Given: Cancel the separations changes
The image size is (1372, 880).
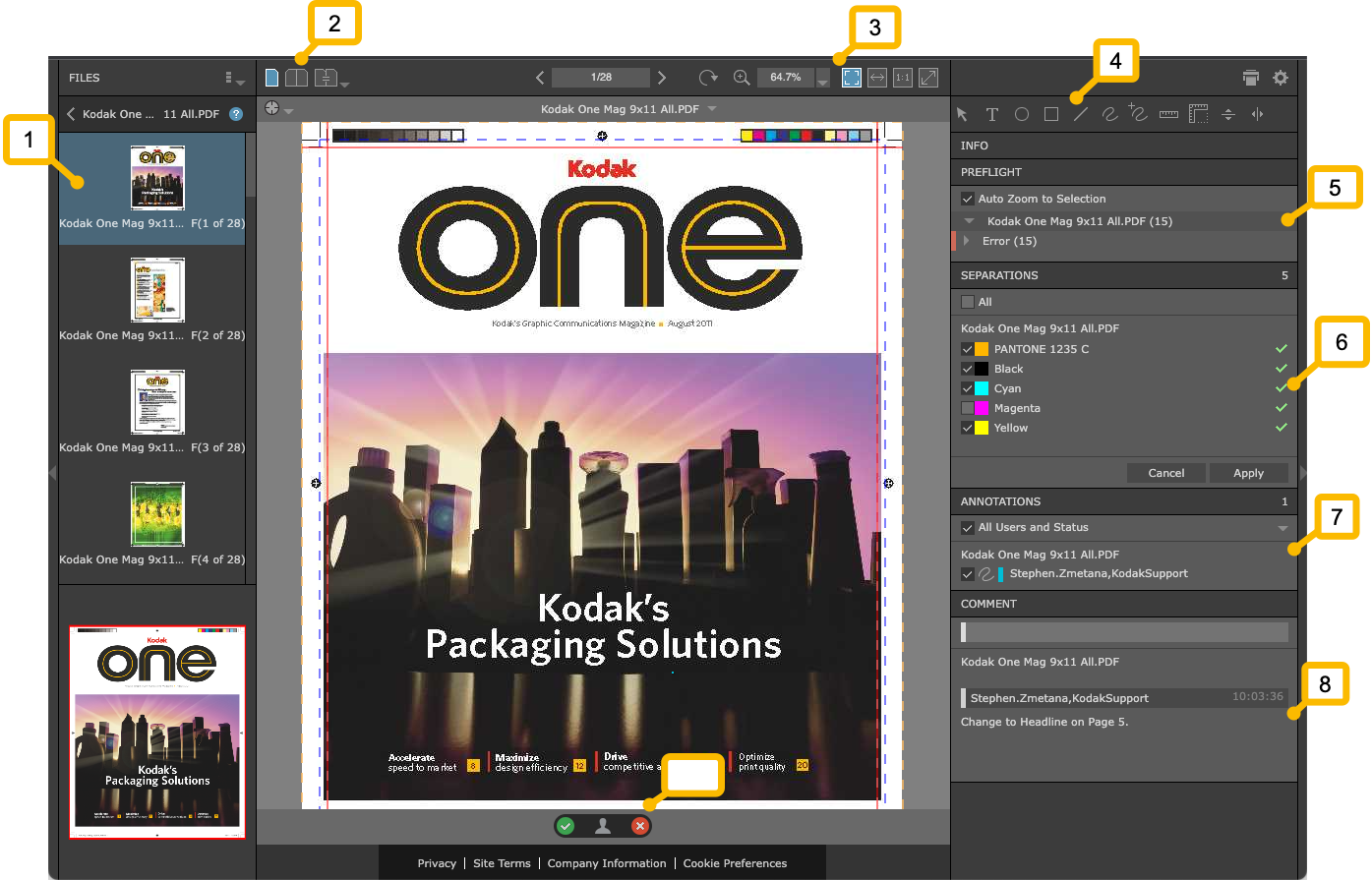Looking at the screenshot, I should pos(1166,473).
